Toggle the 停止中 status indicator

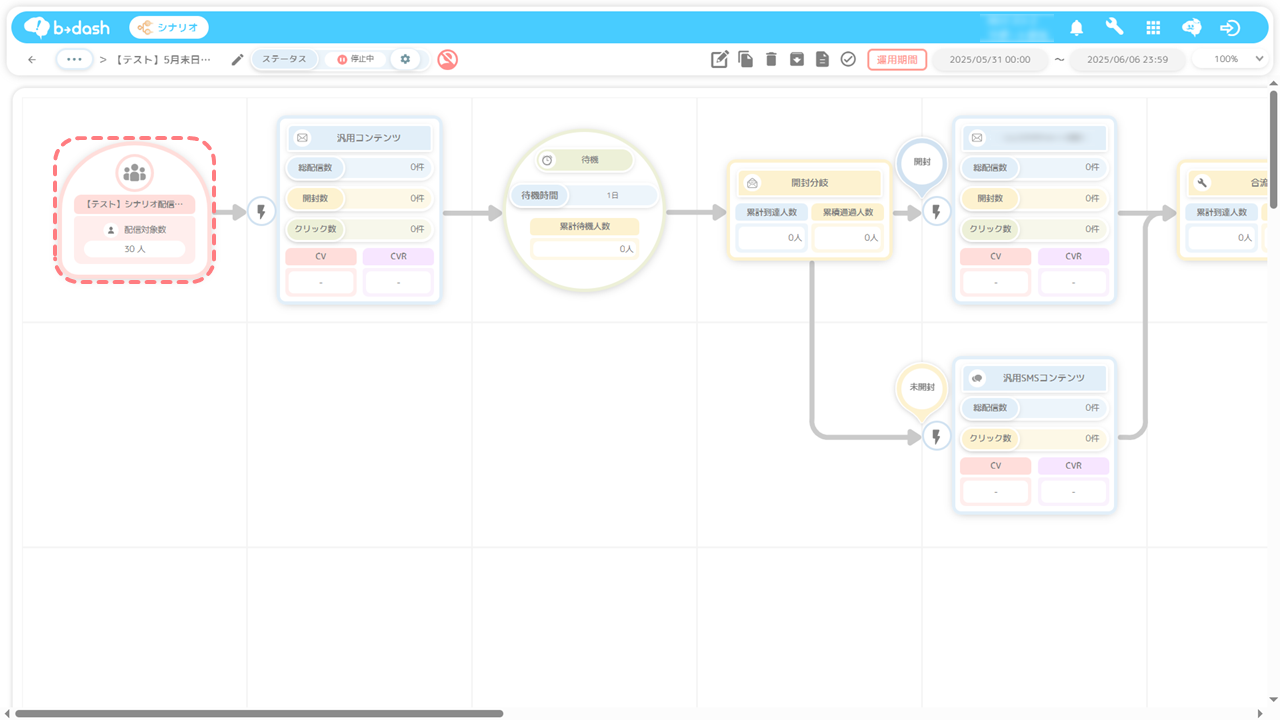pos(356,59)
